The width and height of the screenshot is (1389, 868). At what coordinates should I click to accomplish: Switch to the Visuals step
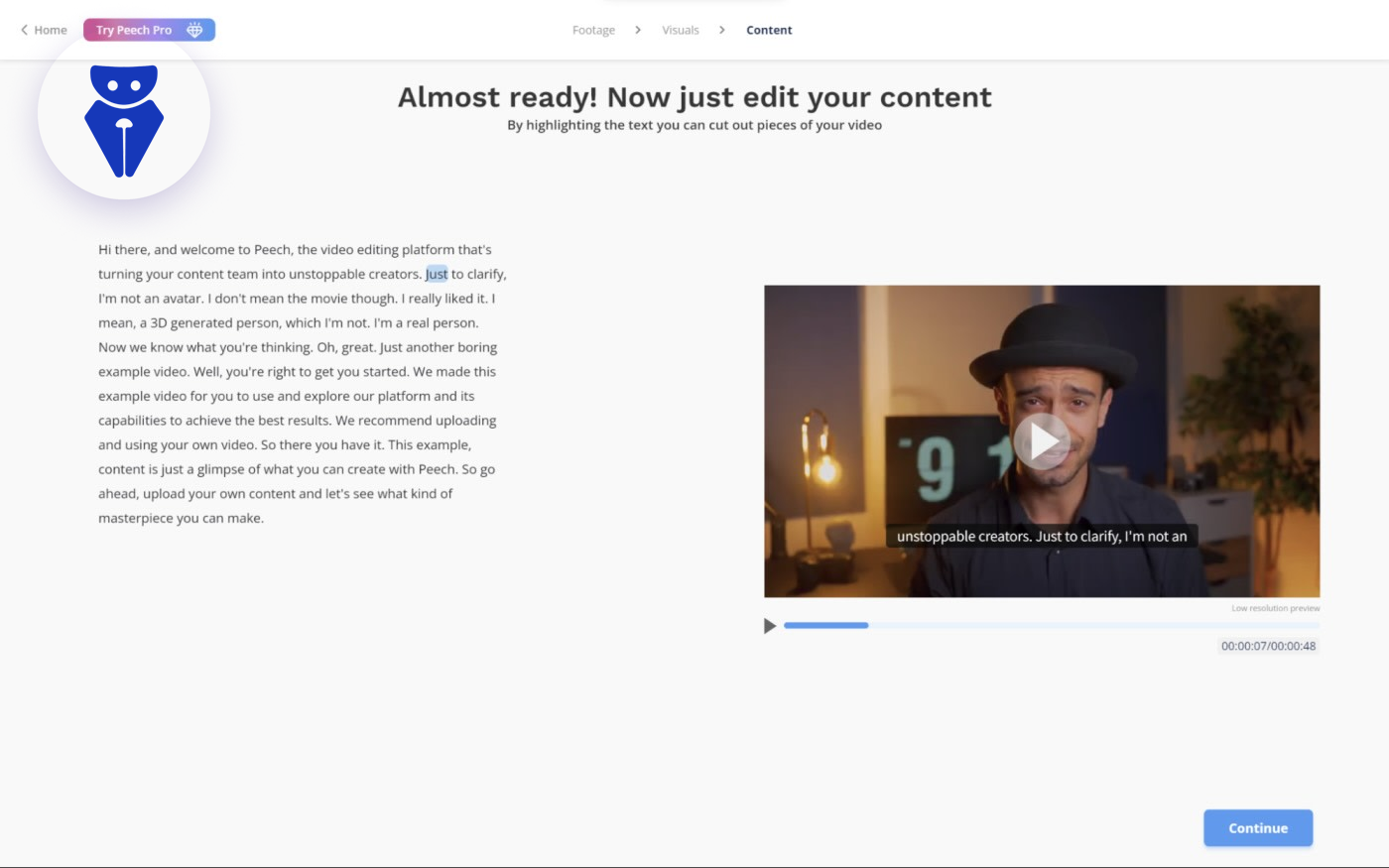pyautogui.click(x=681, y=30)
